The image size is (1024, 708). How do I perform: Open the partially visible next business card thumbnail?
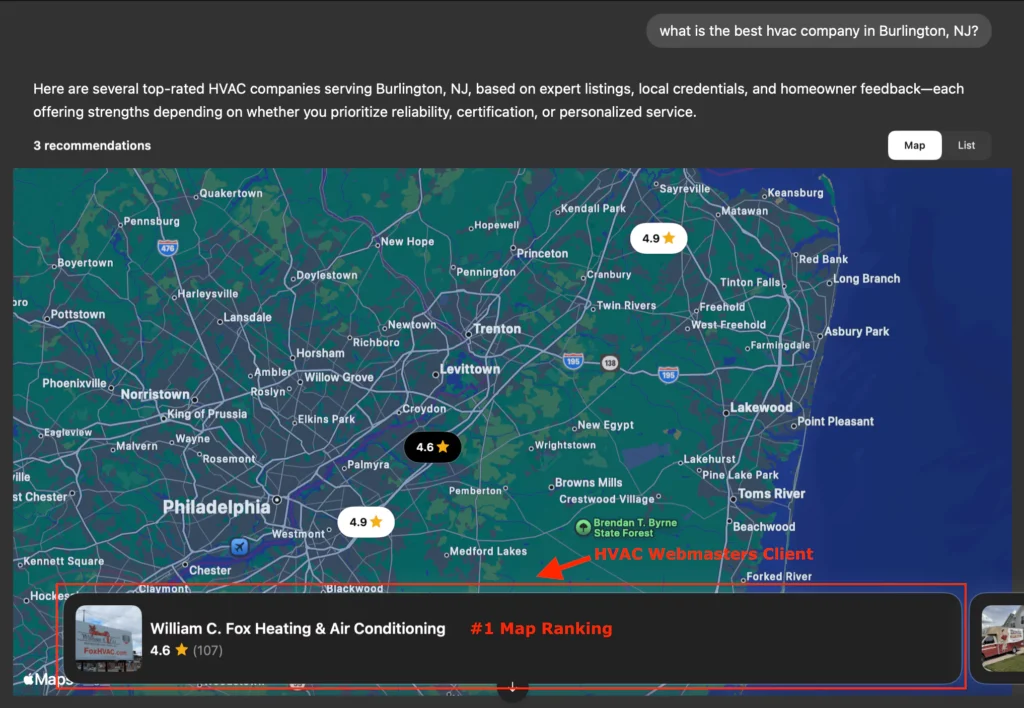point(1002,638)
